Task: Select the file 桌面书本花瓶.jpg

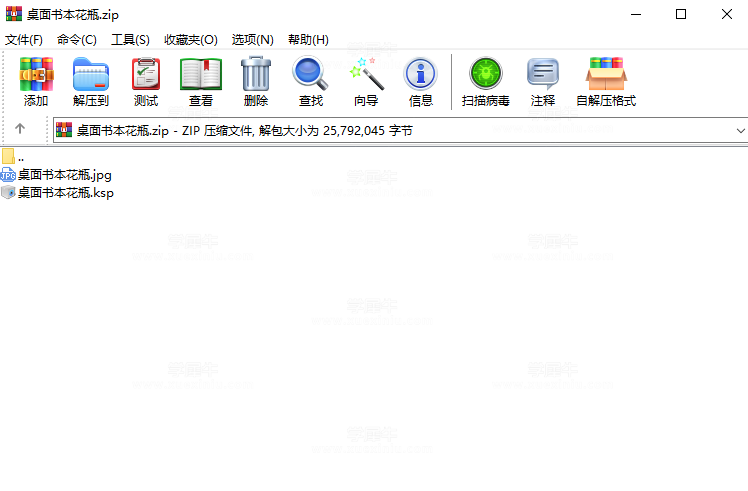Action: (x=65, y=175)
